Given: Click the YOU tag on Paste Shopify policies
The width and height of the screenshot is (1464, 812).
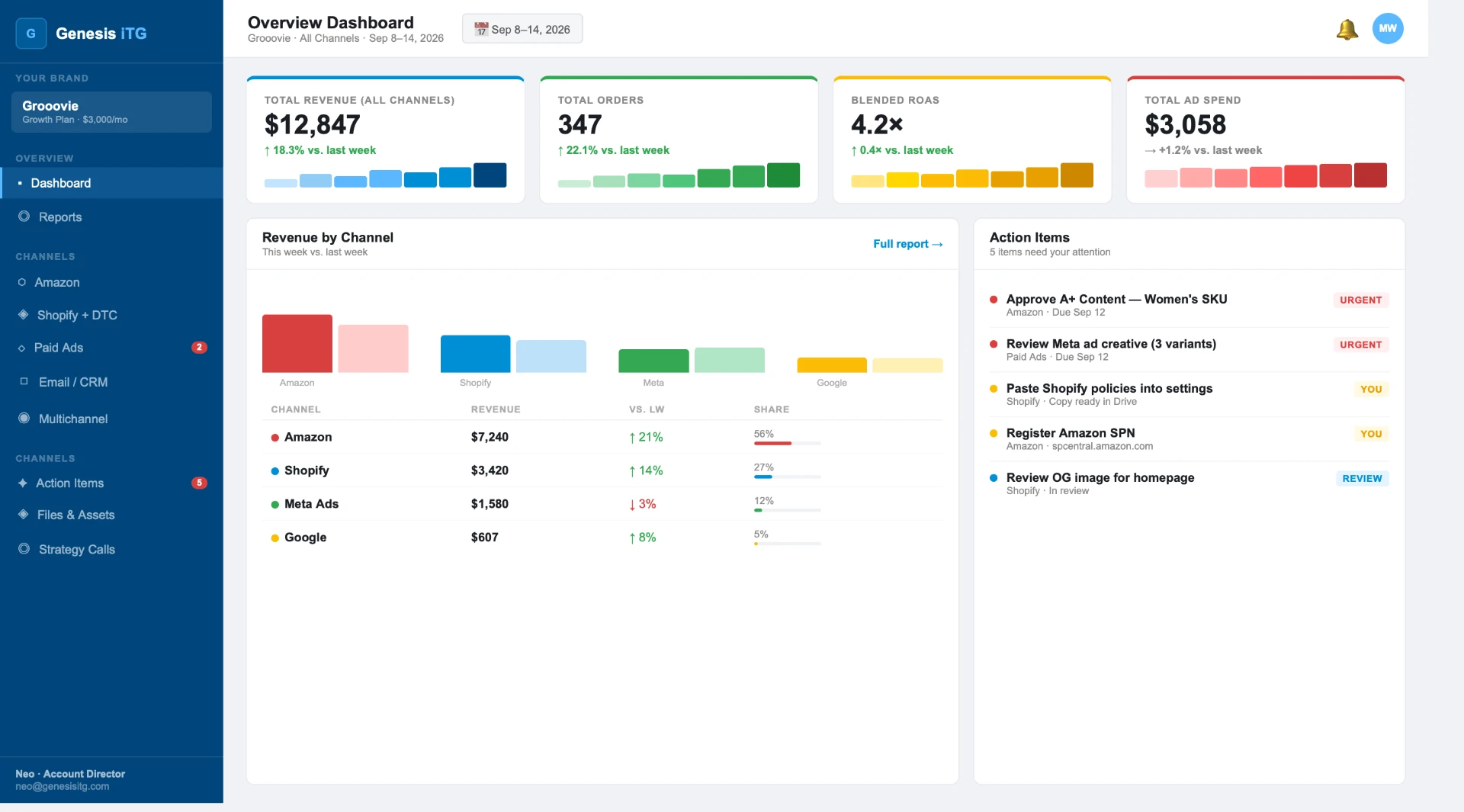Looking at the screenshot, I should pos(1371,390).
